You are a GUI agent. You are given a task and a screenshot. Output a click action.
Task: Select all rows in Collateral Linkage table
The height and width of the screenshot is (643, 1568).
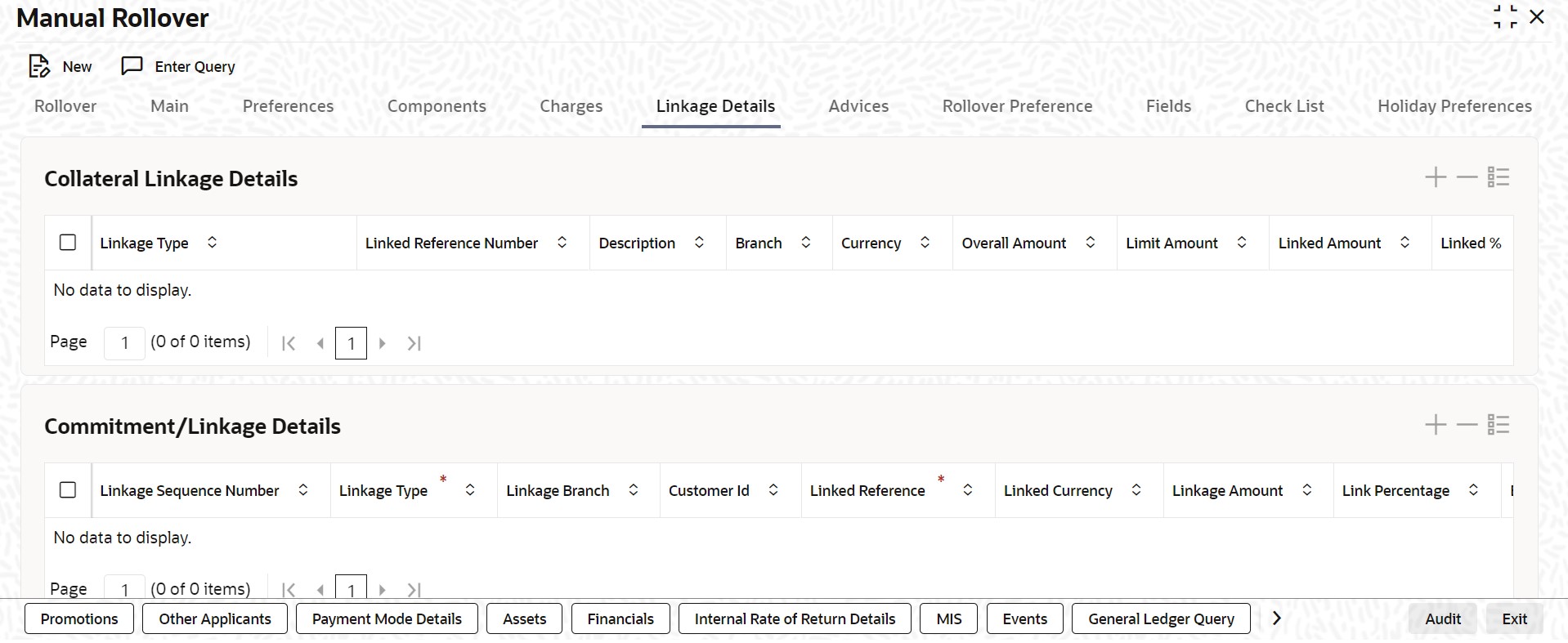click(68, 243)
